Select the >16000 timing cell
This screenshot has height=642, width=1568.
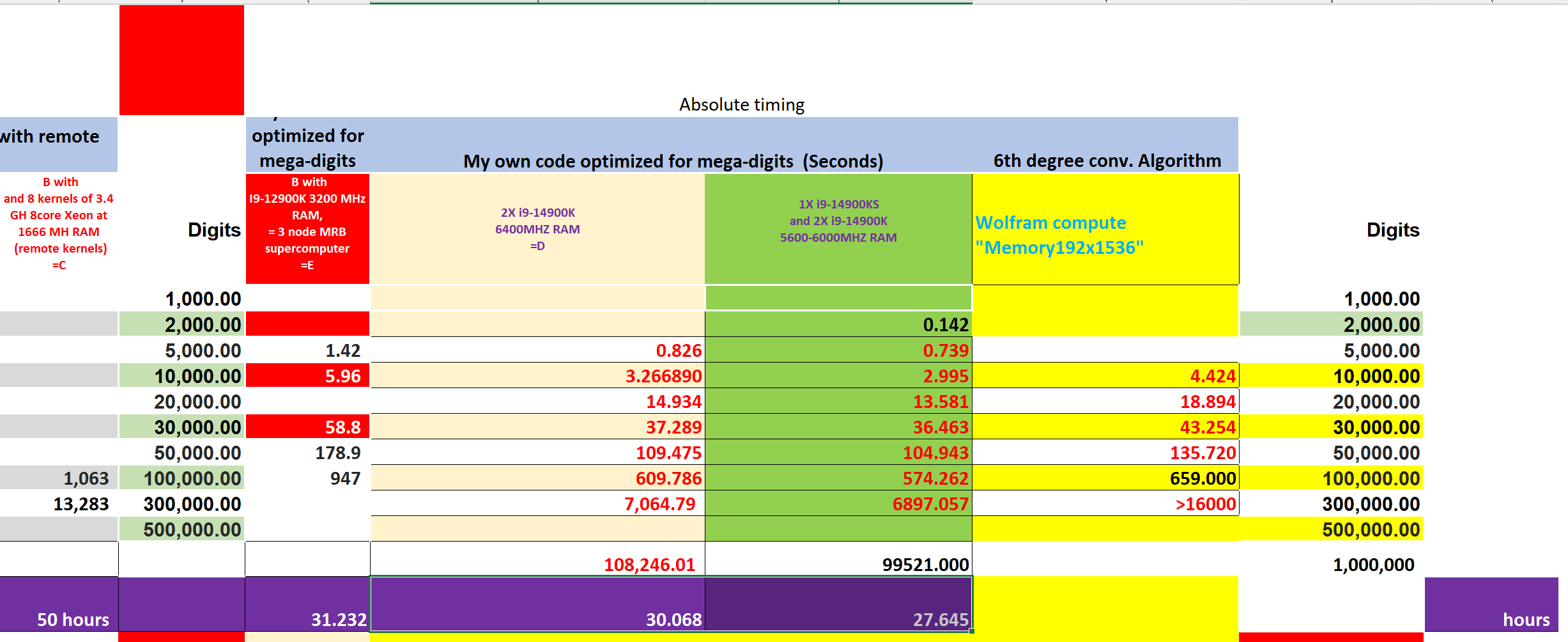[x=1105, y=503]
